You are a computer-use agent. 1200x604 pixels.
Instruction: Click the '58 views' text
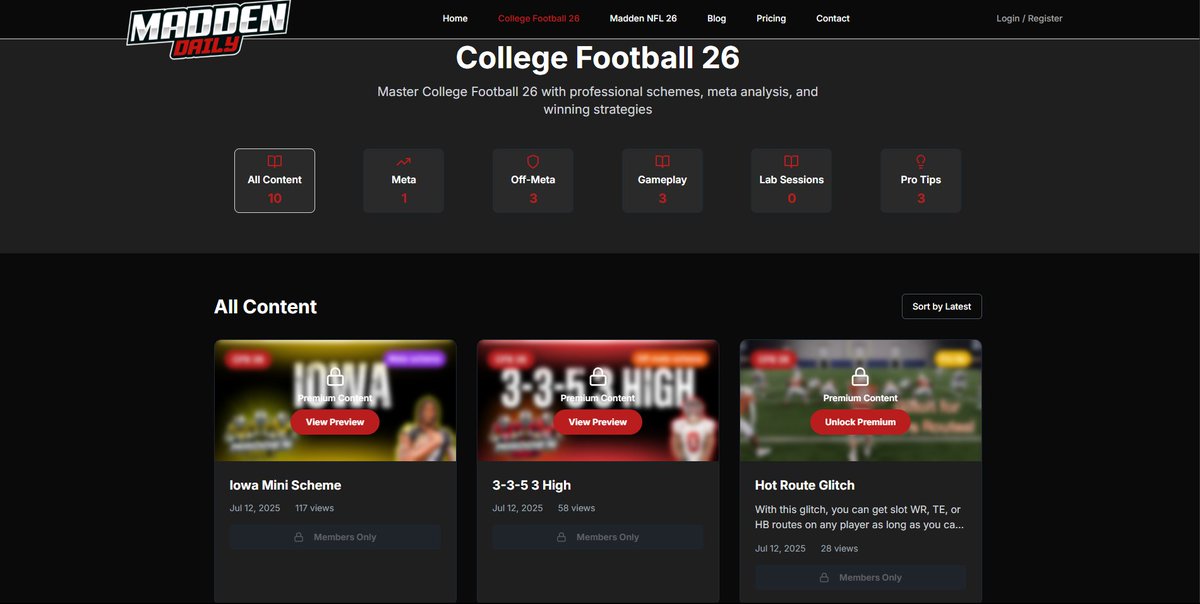tap(576, 508)
